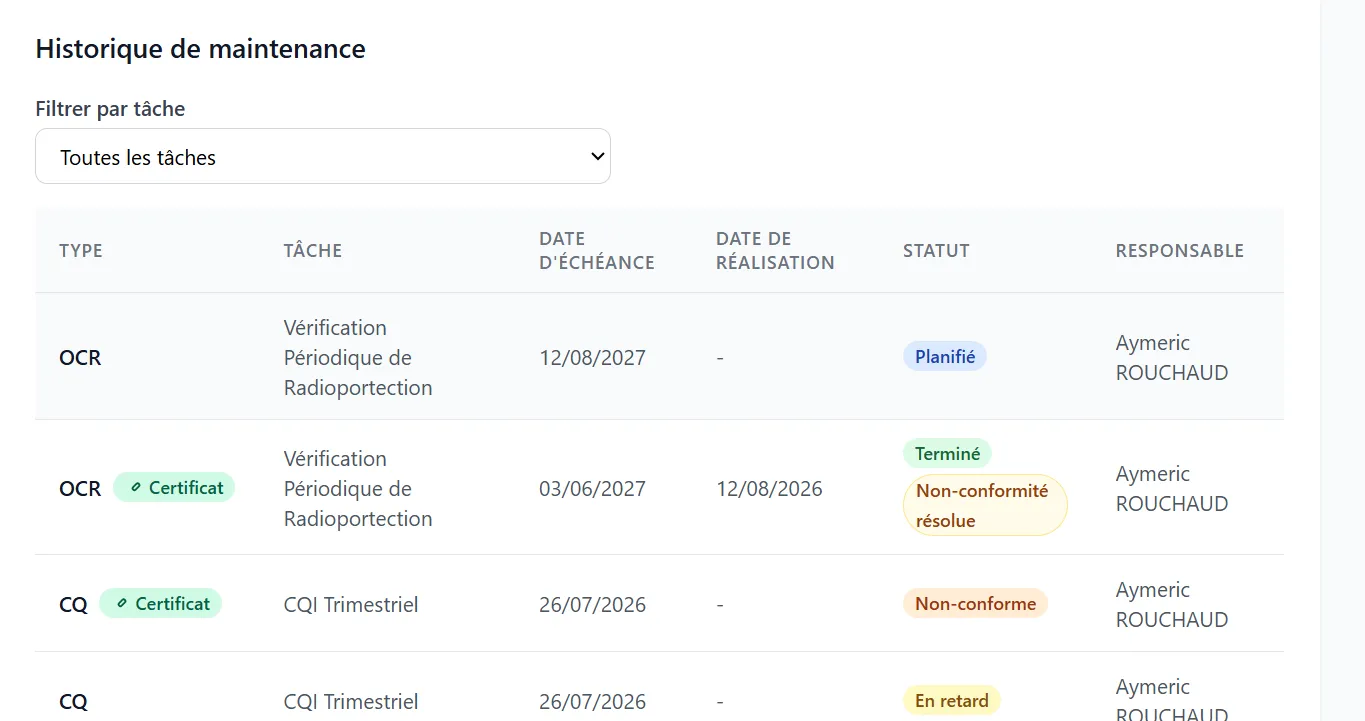Open the Toutes les tâches filter dropdown
Viewport: 1365px width, 721px height.
322,156
